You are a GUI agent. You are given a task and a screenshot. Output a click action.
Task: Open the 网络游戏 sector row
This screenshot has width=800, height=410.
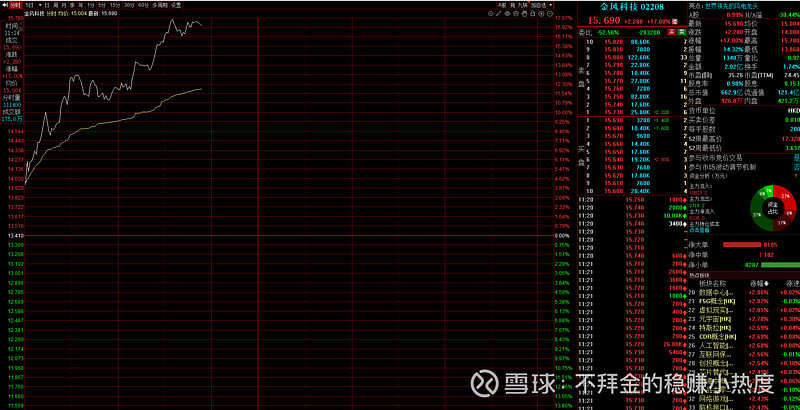coord(744,398)
